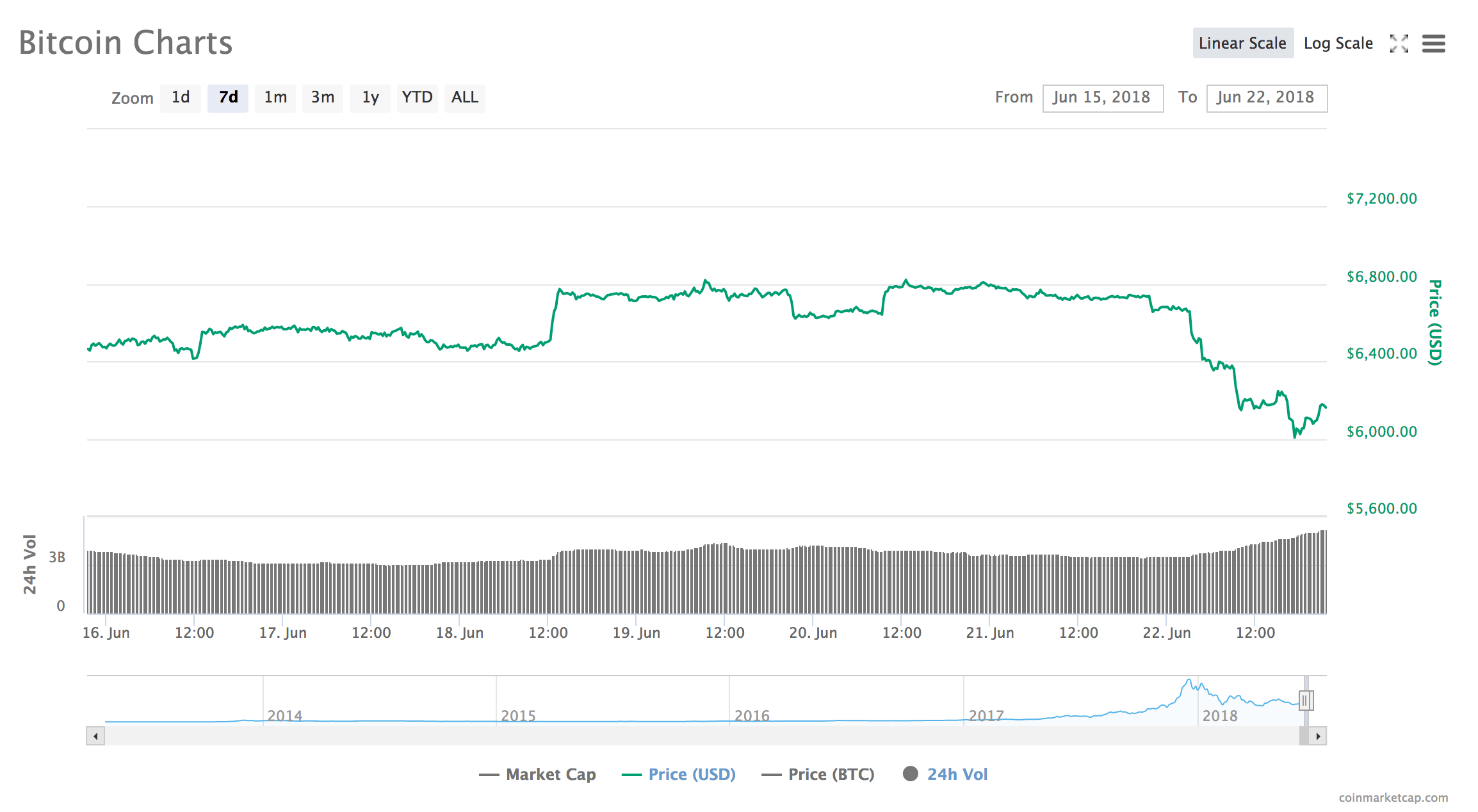Click the Price (USD) axis title

1435,322
